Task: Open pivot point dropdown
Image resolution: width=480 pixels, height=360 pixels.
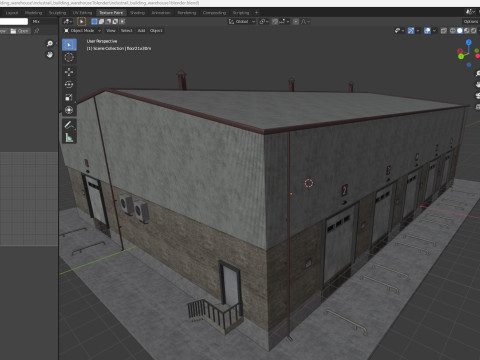Action: [264, 22]
